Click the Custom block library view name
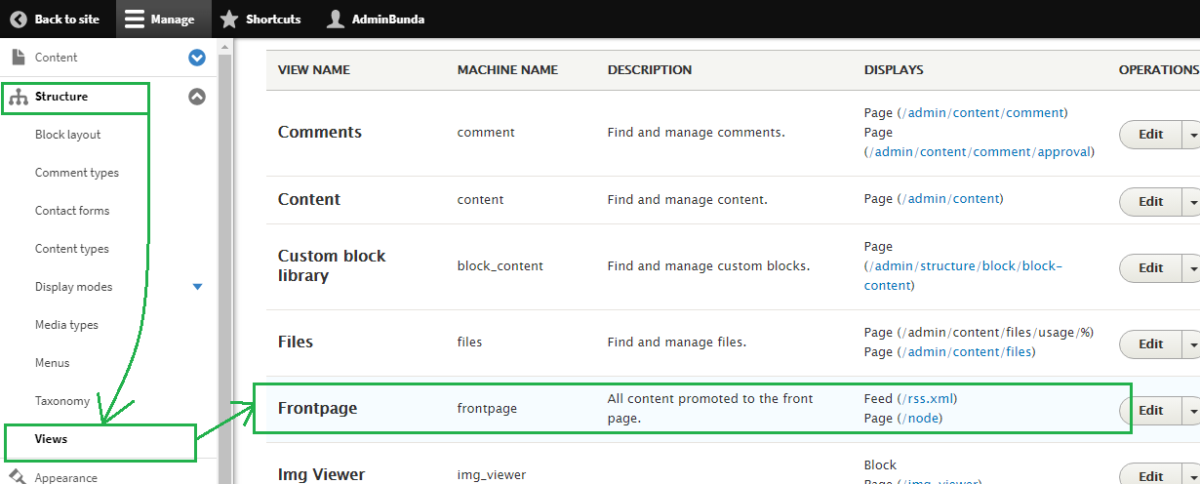Viewport: 1200px width, 484px height. tap(331, 265)
